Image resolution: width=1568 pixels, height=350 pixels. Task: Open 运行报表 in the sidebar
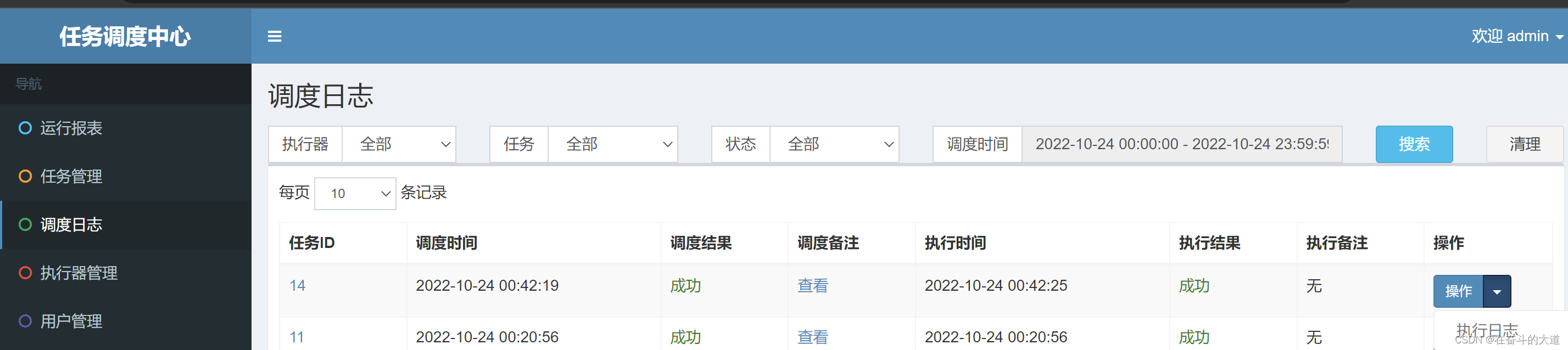[125, 128]
